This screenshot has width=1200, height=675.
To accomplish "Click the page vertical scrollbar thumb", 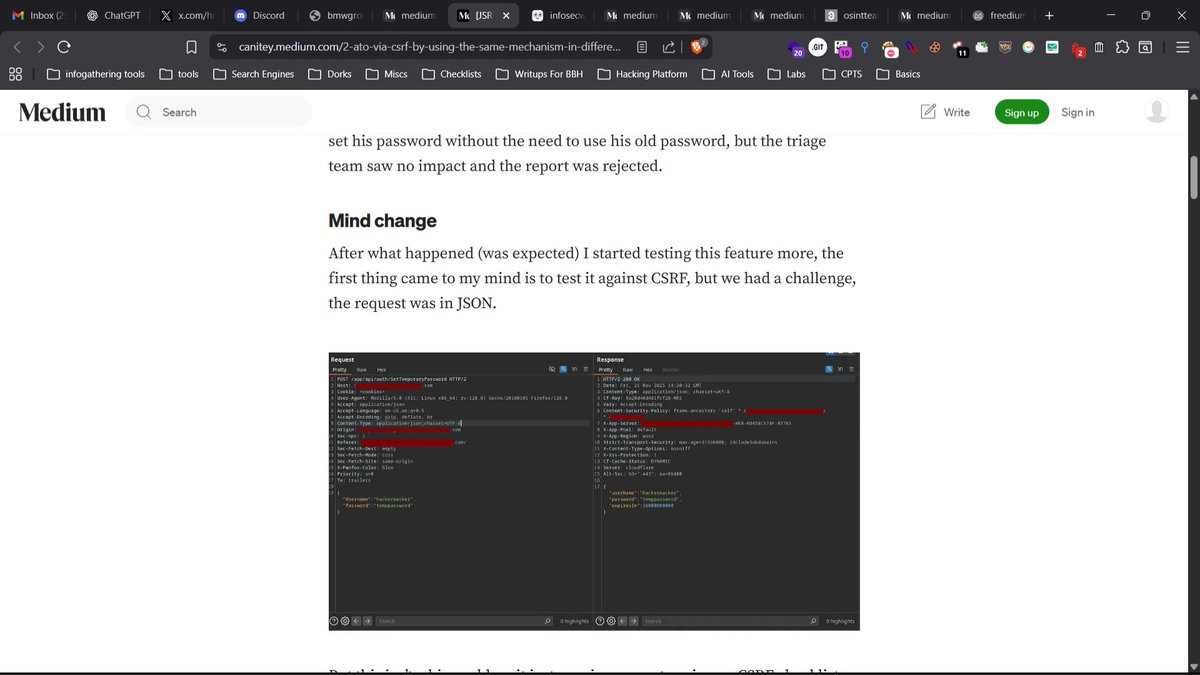I will [x=1193, y=178].
